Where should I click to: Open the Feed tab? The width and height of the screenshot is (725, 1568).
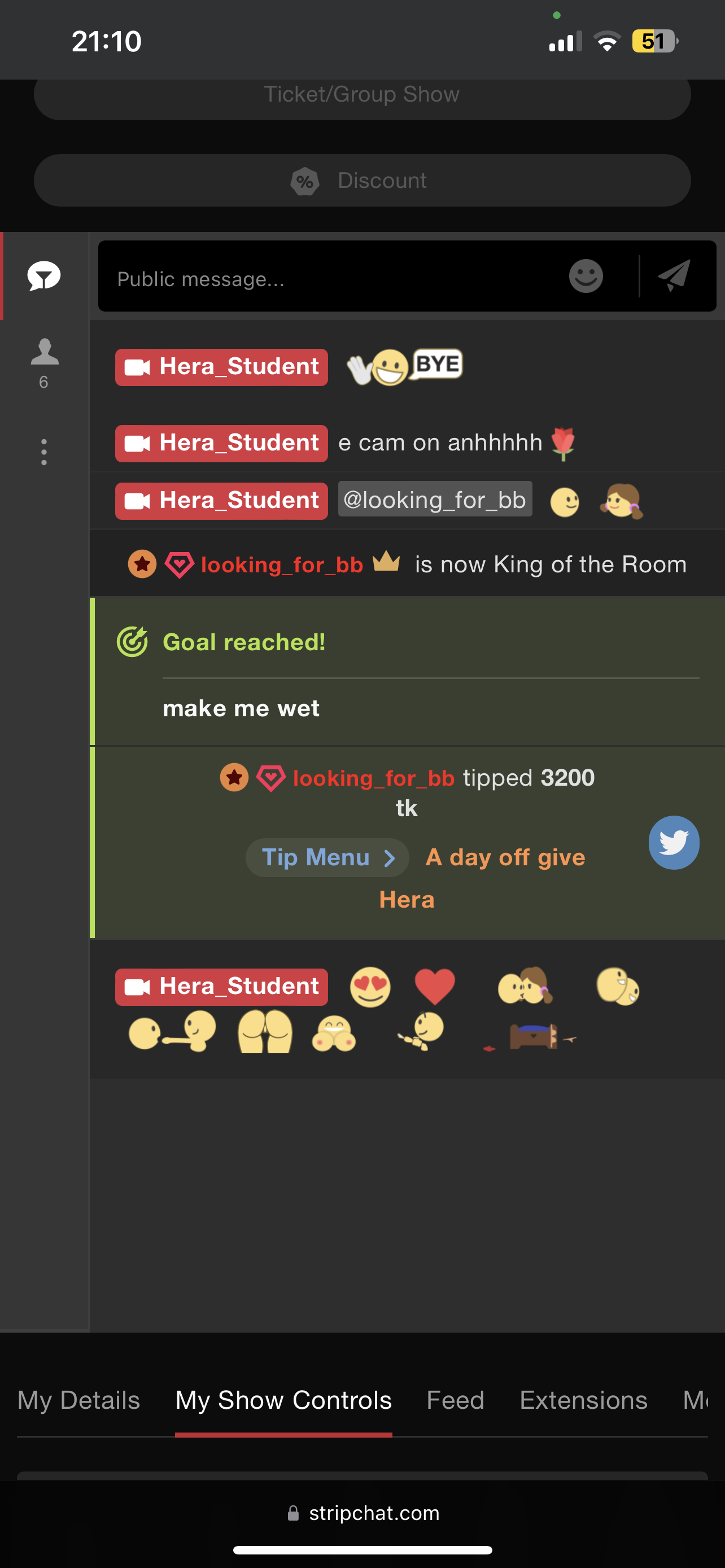[x=455, y=1400]
